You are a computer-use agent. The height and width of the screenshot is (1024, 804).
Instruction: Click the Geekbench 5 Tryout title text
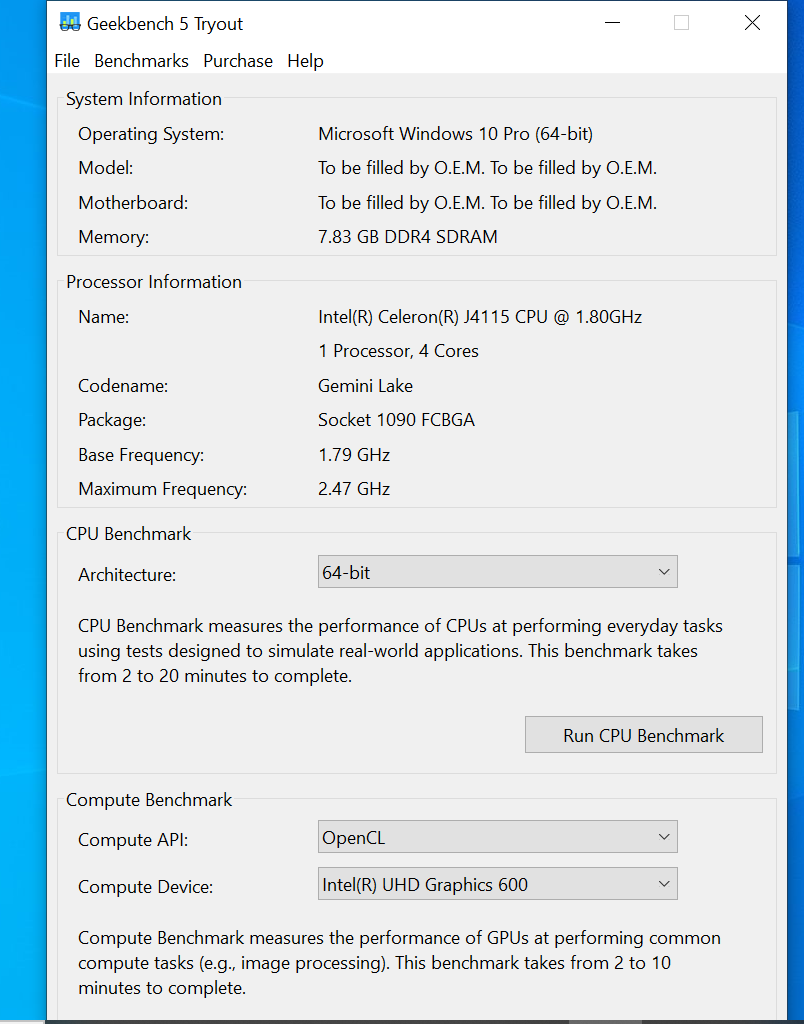click(165, 23)
